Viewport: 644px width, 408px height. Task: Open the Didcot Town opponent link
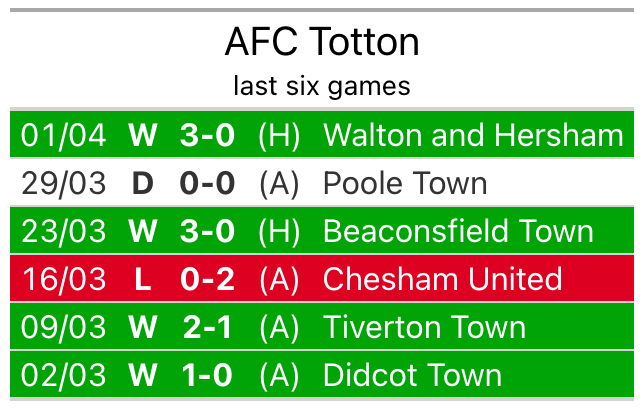pos(412,375)
